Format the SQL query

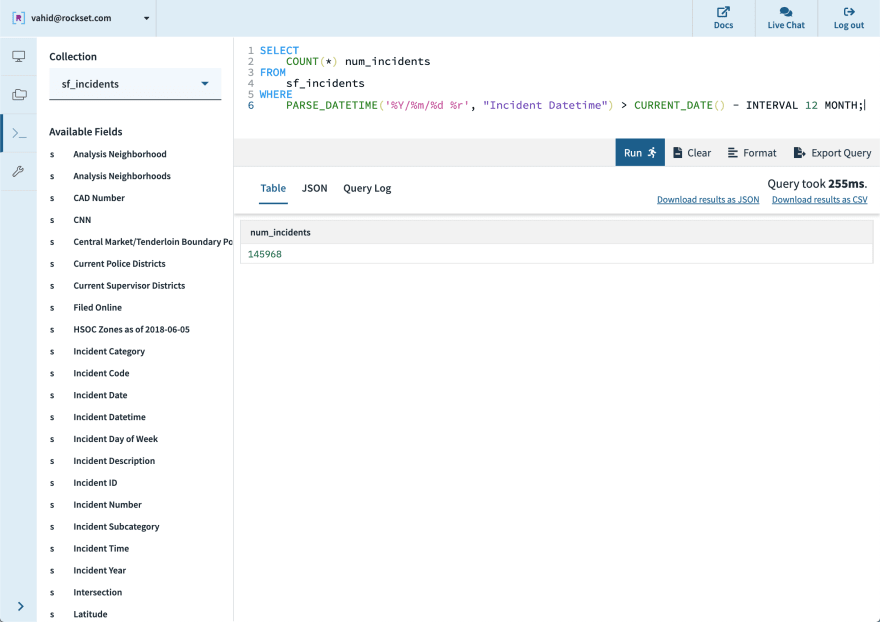[x=752, y=153]
